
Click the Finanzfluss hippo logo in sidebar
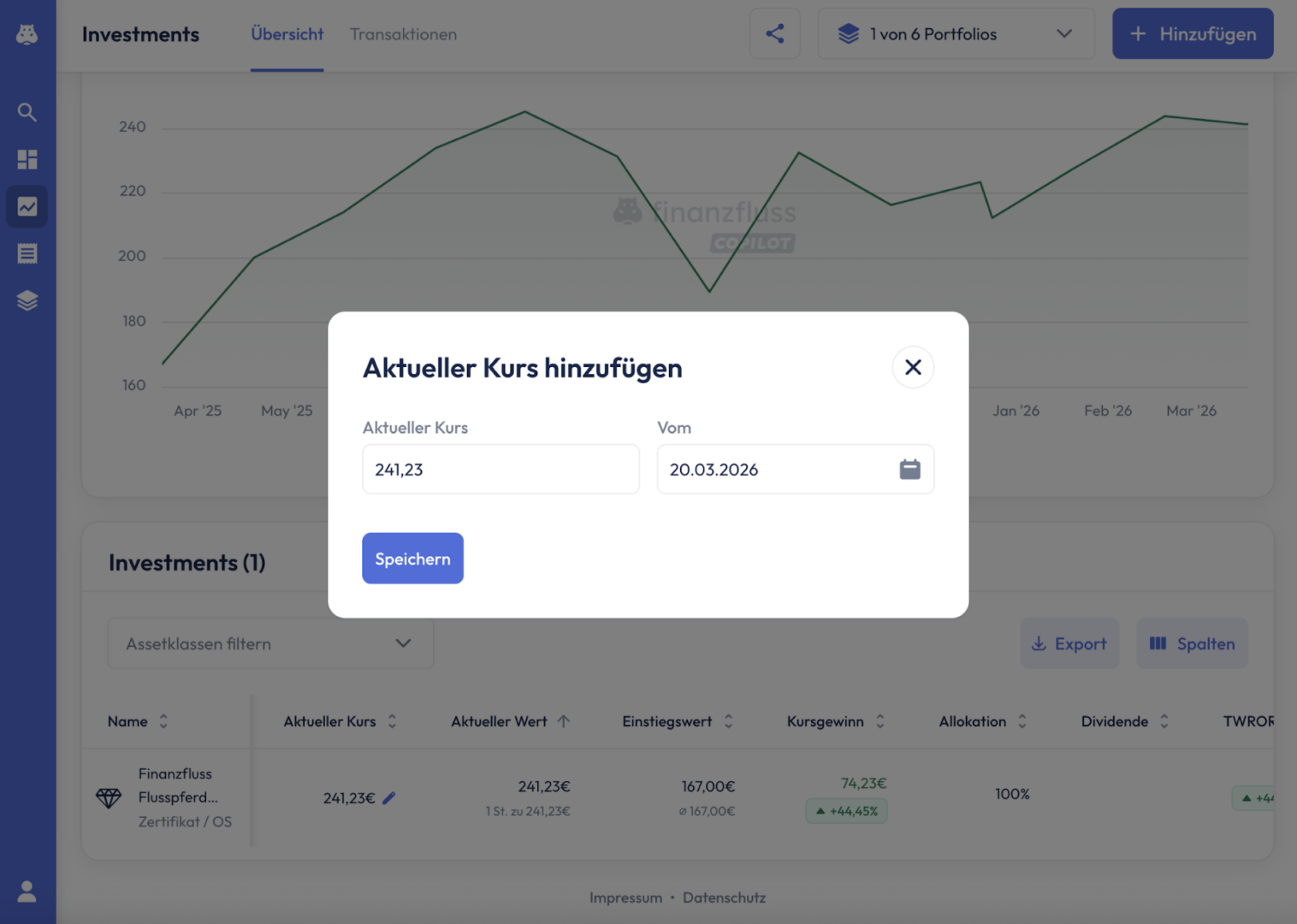(27, 34)
